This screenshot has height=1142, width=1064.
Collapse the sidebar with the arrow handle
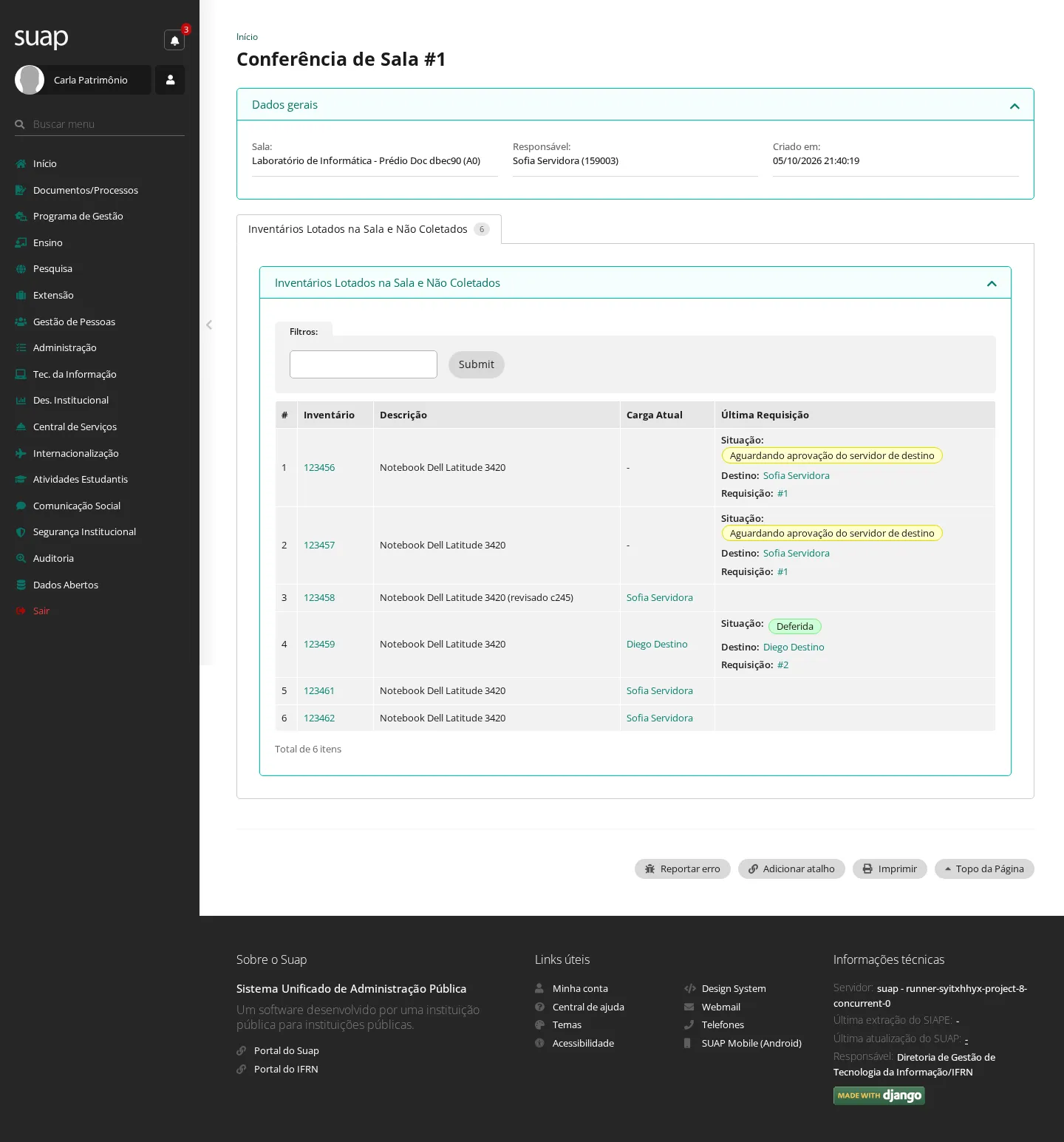pyautogui.click(x=209, y=324)
